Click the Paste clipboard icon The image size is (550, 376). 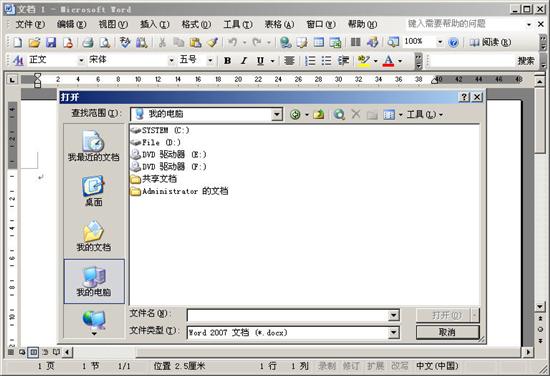tap(195, 42)
